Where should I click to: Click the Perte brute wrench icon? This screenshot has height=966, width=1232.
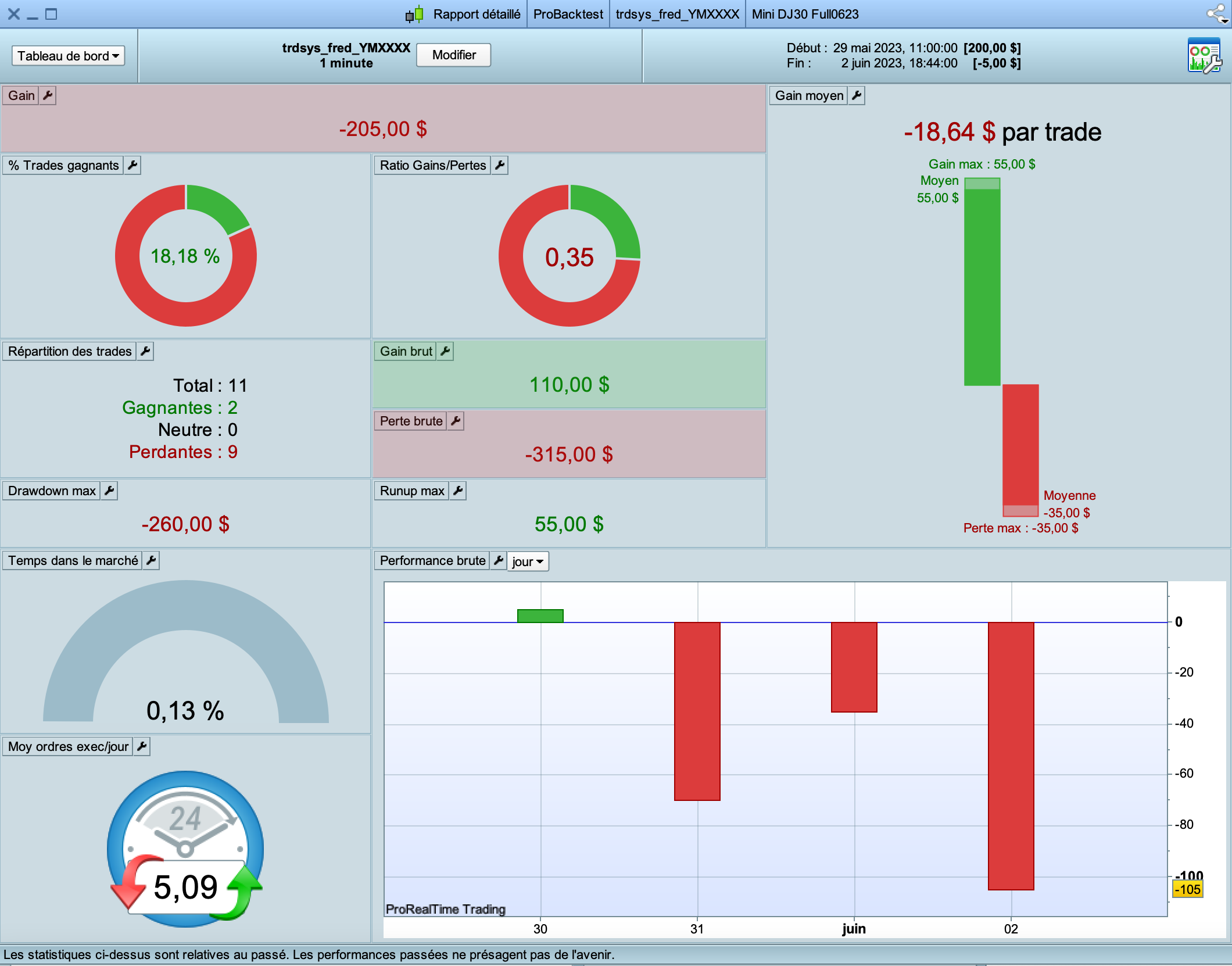click(456, 421)
